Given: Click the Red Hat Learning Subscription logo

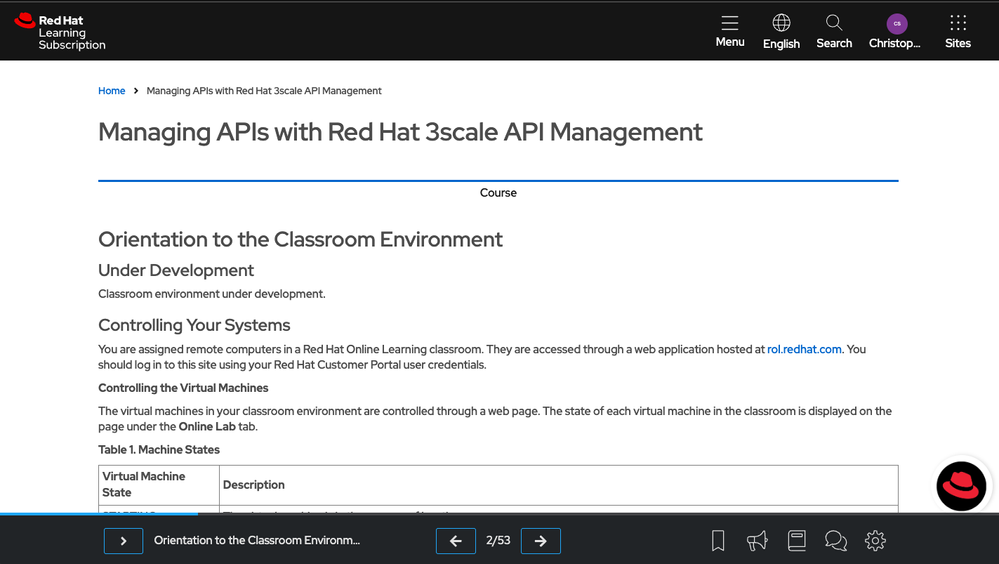Looking at the screenshot, I should tap(61, 32).
